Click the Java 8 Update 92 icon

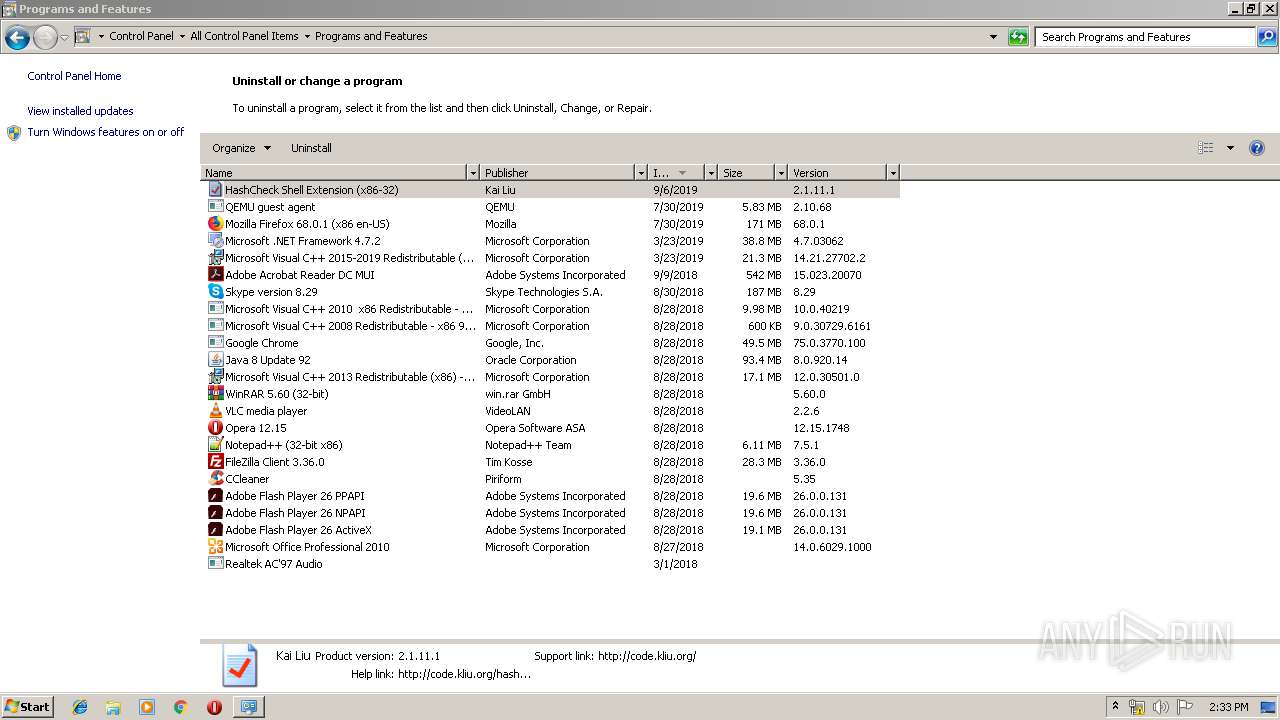(215, 359)
